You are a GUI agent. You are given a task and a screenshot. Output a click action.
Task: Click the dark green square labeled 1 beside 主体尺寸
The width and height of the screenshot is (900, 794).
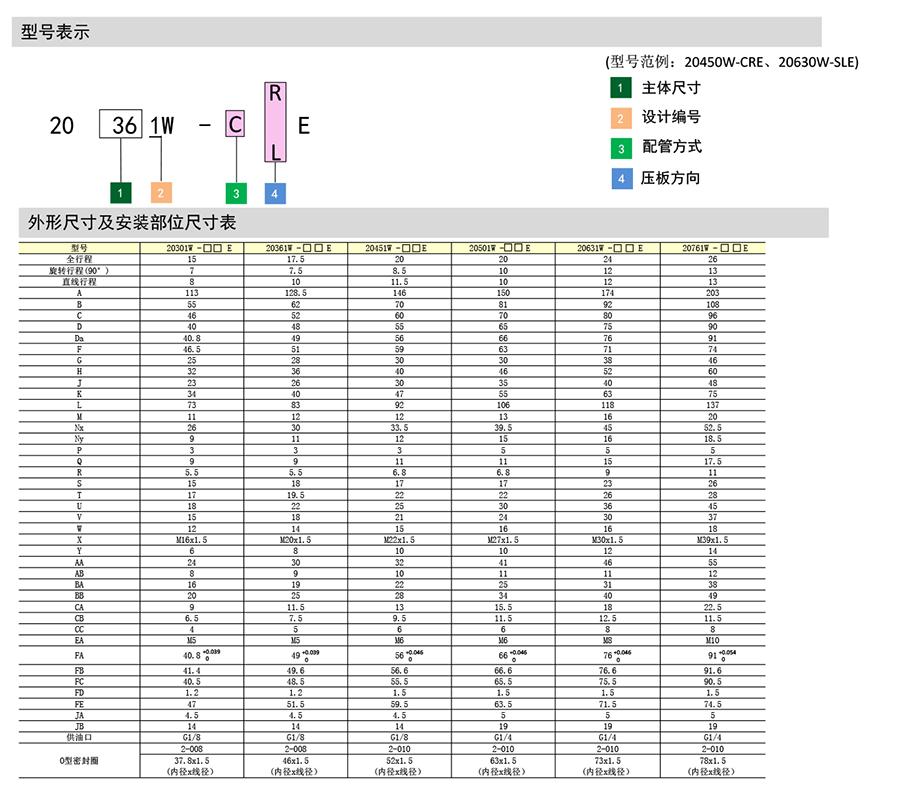620,88
